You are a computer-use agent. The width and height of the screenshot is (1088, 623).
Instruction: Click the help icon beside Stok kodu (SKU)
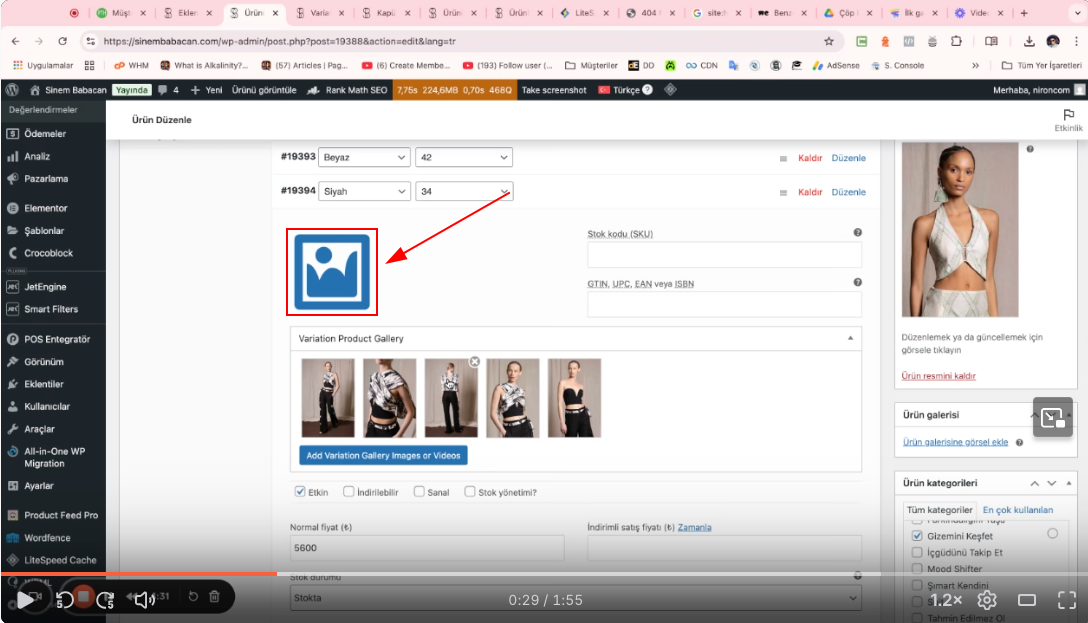(858, 232)
